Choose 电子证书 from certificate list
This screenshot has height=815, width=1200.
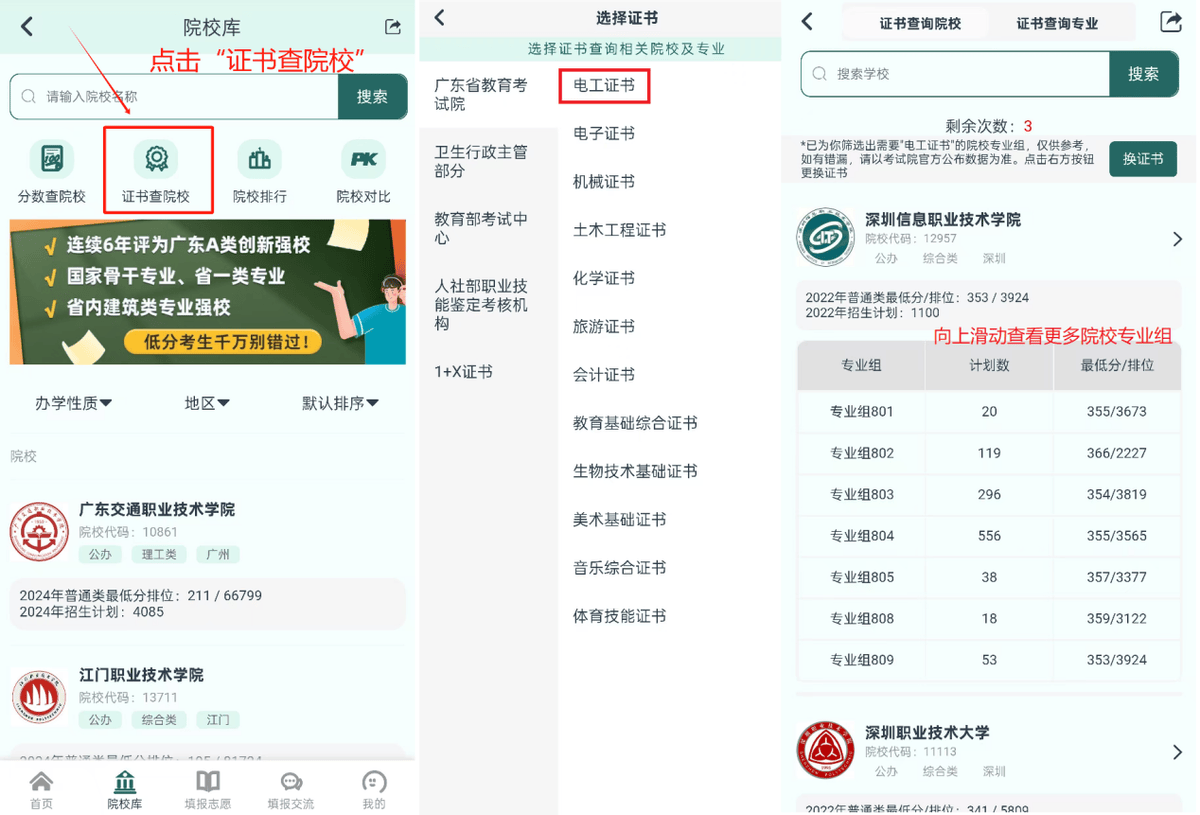(x=604, y=133)
